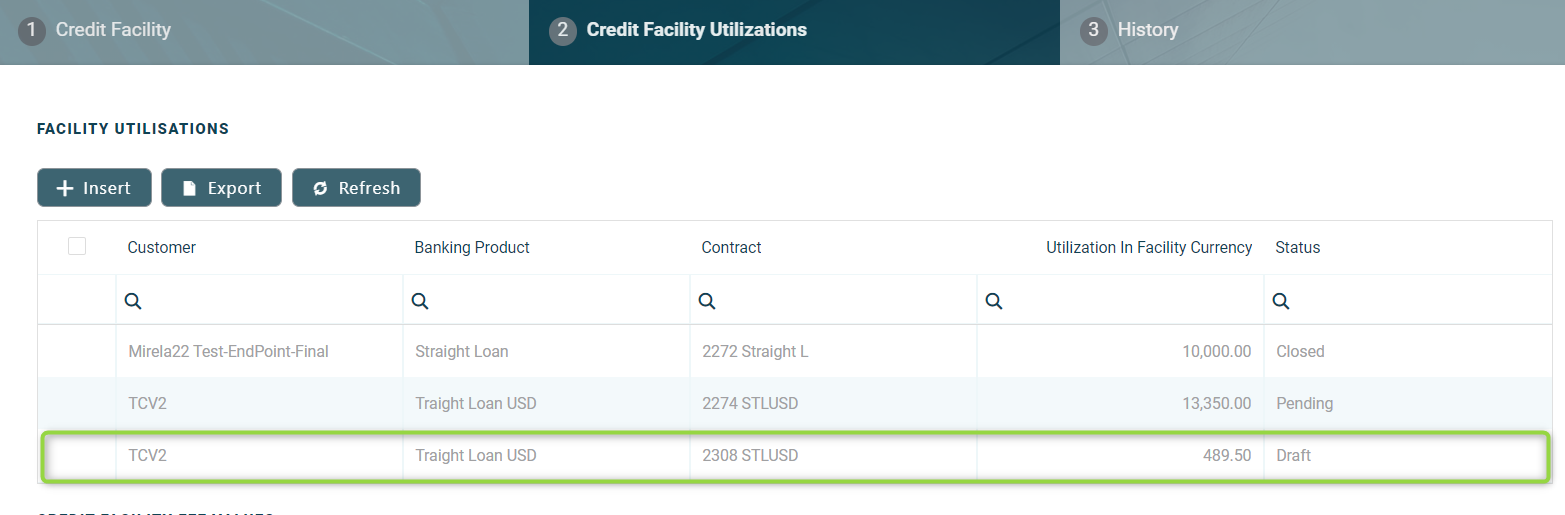Screen dimensions: 1565x515
Task: Click the search icon under Status column
Action: pyautogui.click(x=1281, y=301)
